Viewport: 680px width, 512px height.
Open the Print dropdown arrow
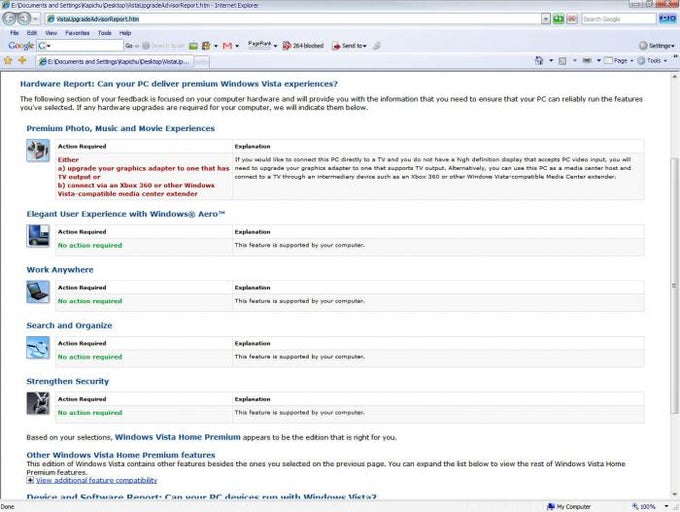coord(598,61)
